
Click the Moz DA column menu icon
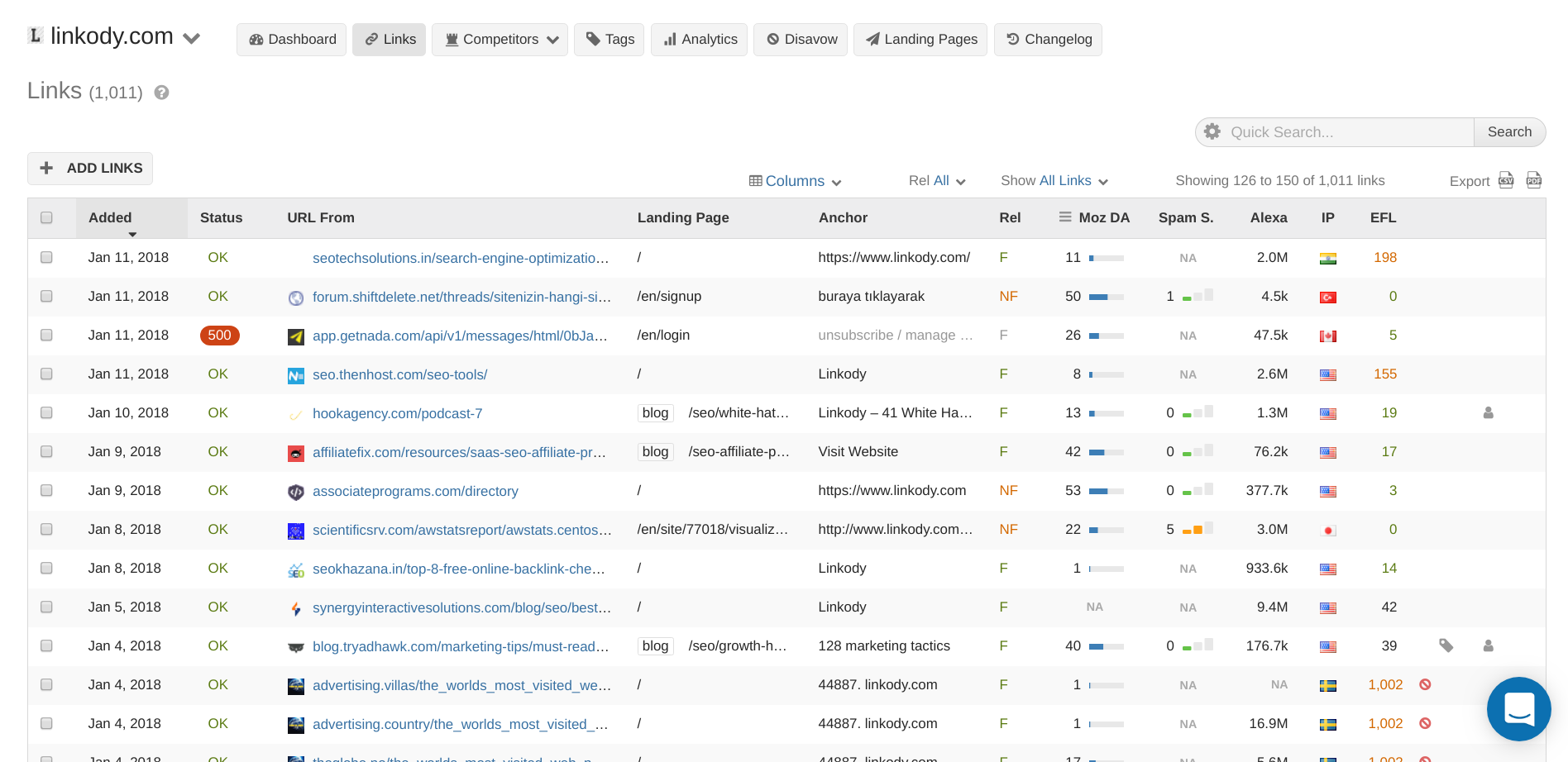tap(1065, 217)
